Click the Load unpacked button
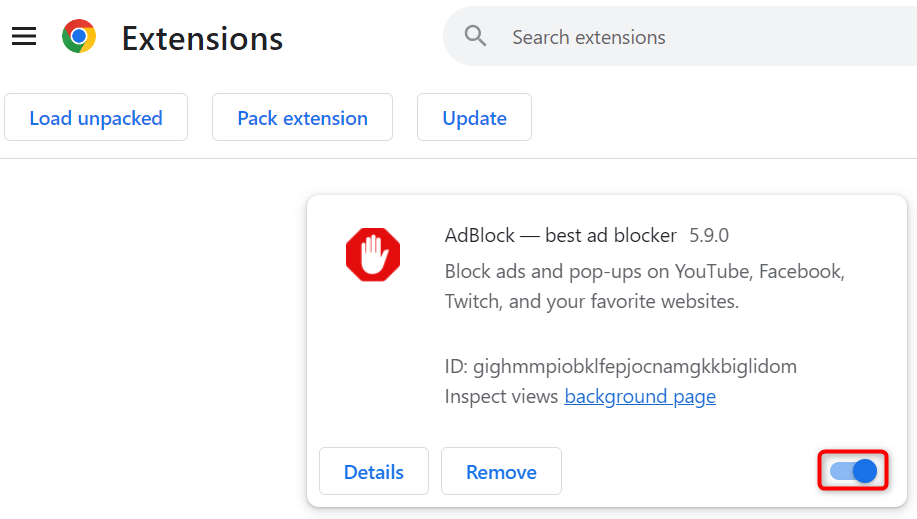 pyautogui.click(x=96, y=118)
